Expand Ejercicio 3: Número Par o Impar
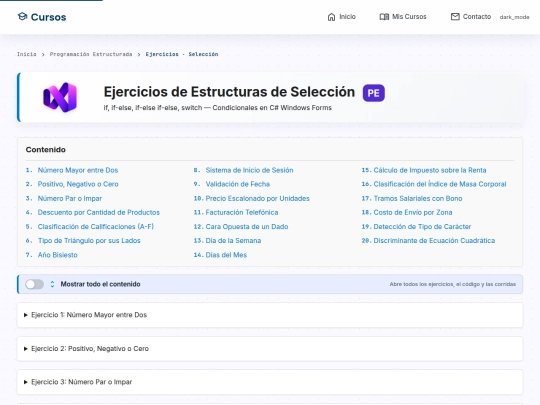This screenshot has height=405, width=540. tap(270, 382)
